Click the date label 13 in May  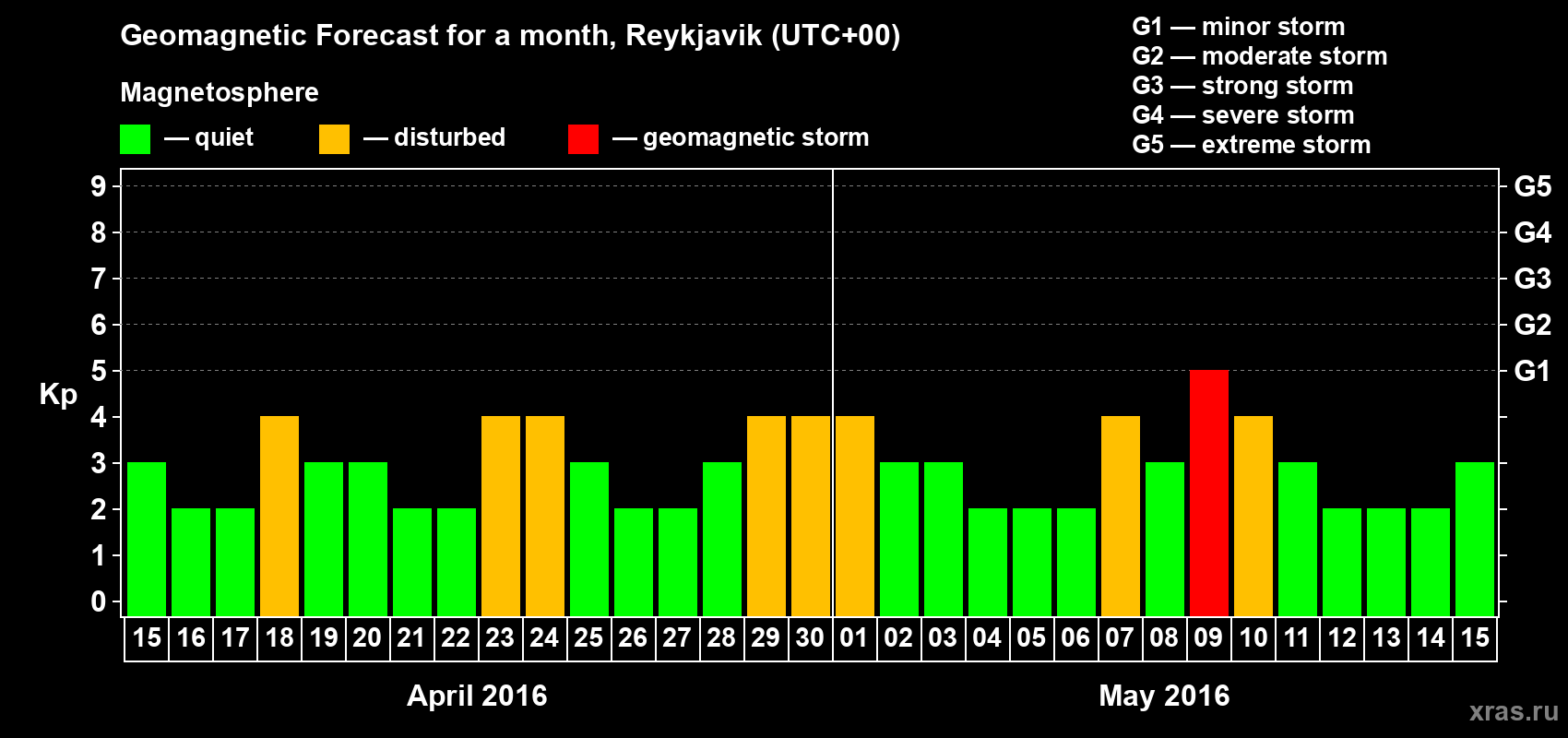tap(1386, 637)
